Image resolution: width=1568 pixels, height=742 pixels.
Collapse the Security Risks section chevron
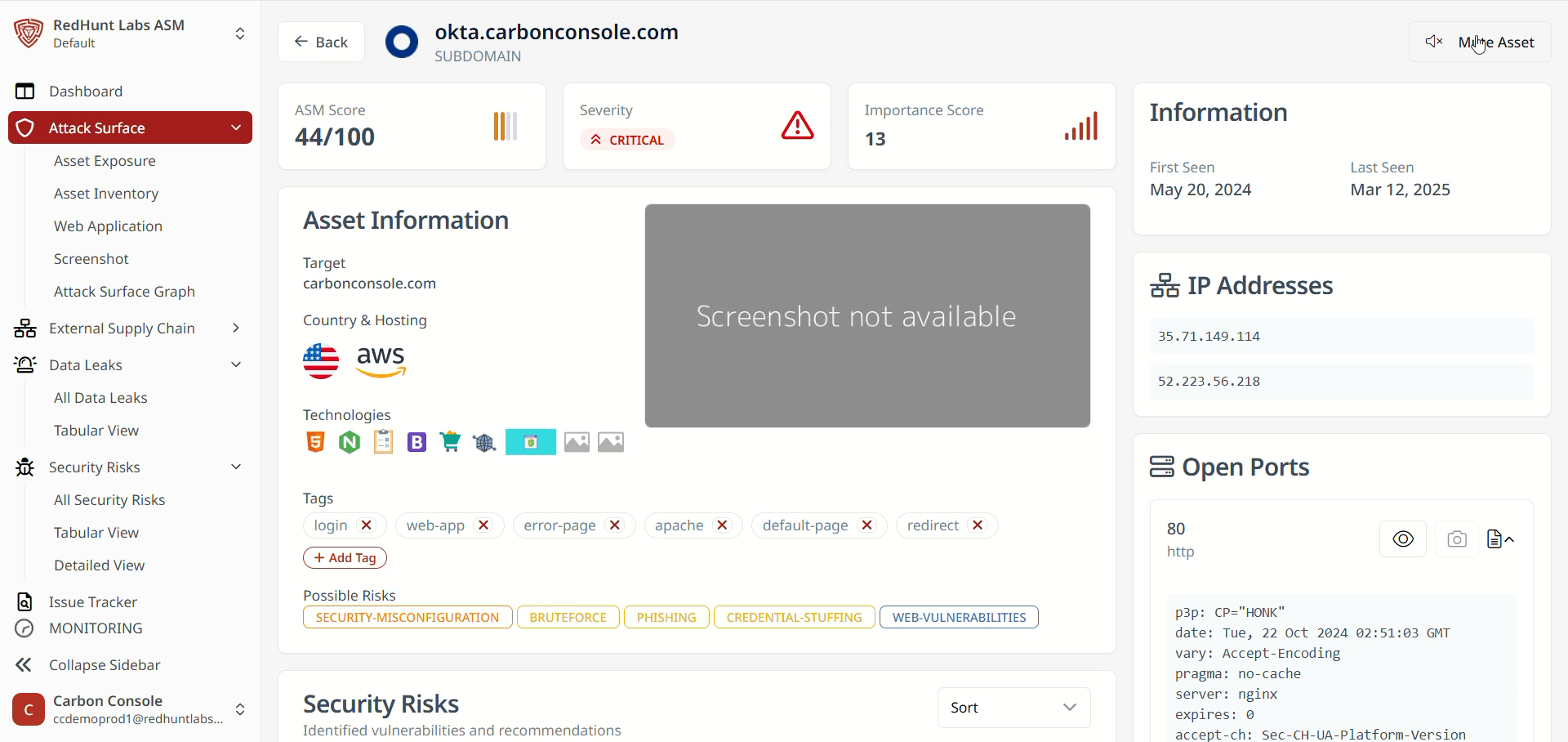(x=236, y=467)
